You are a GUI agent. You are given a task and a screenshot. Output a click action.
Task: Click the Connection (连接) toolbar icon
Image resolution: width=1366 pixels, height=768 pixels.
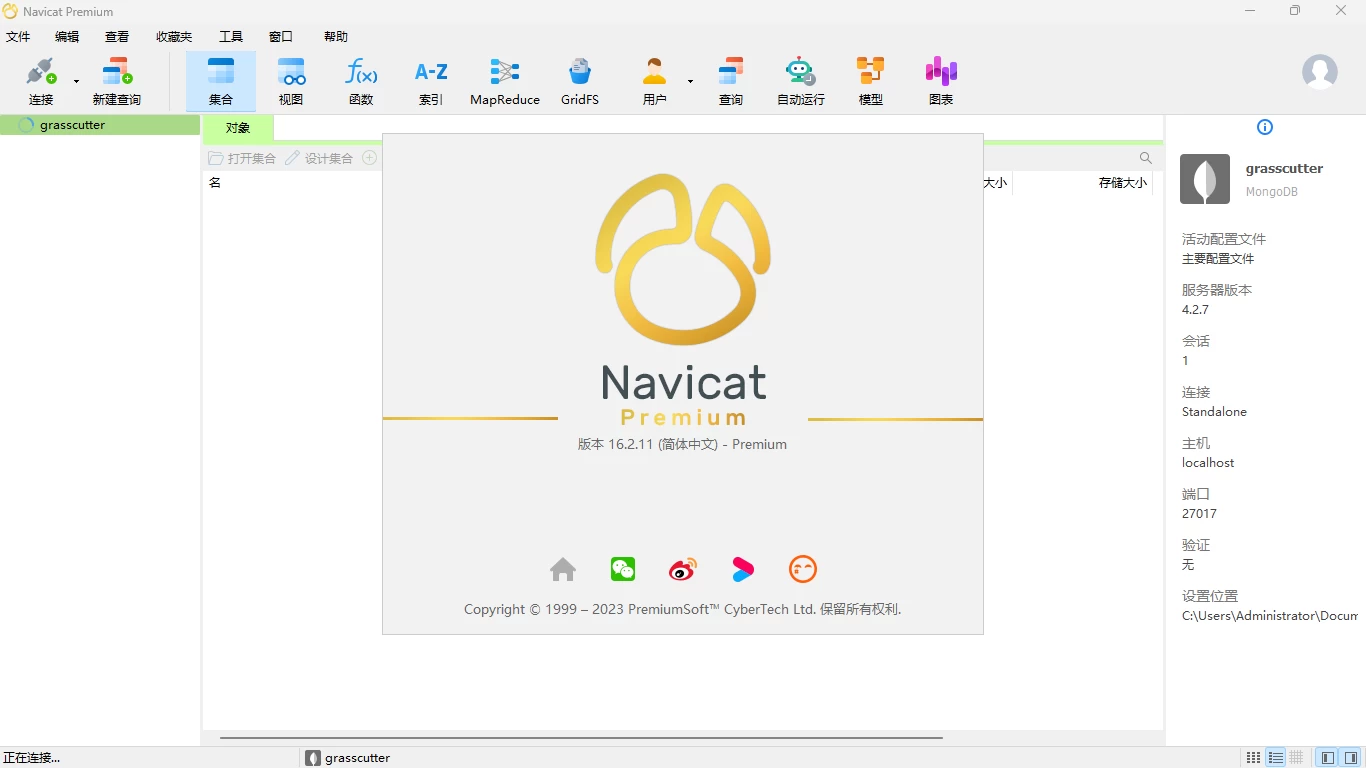point(41,81)
